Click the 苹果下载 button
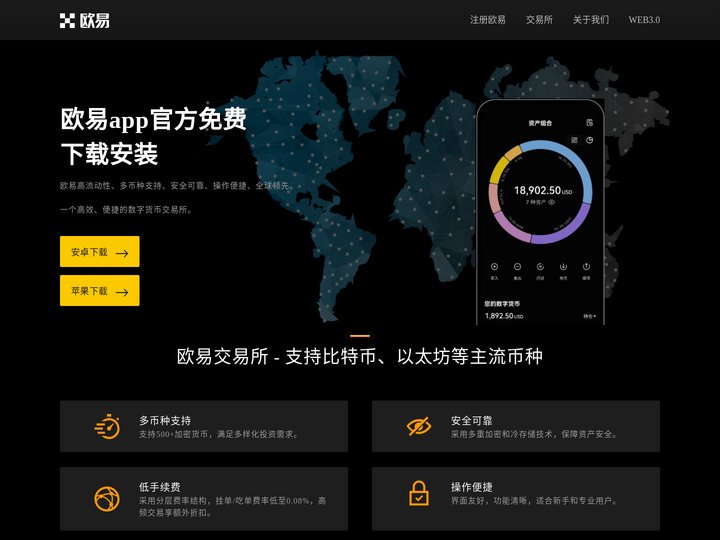Viewport: 720px width, 540px height. pos(100,291)
